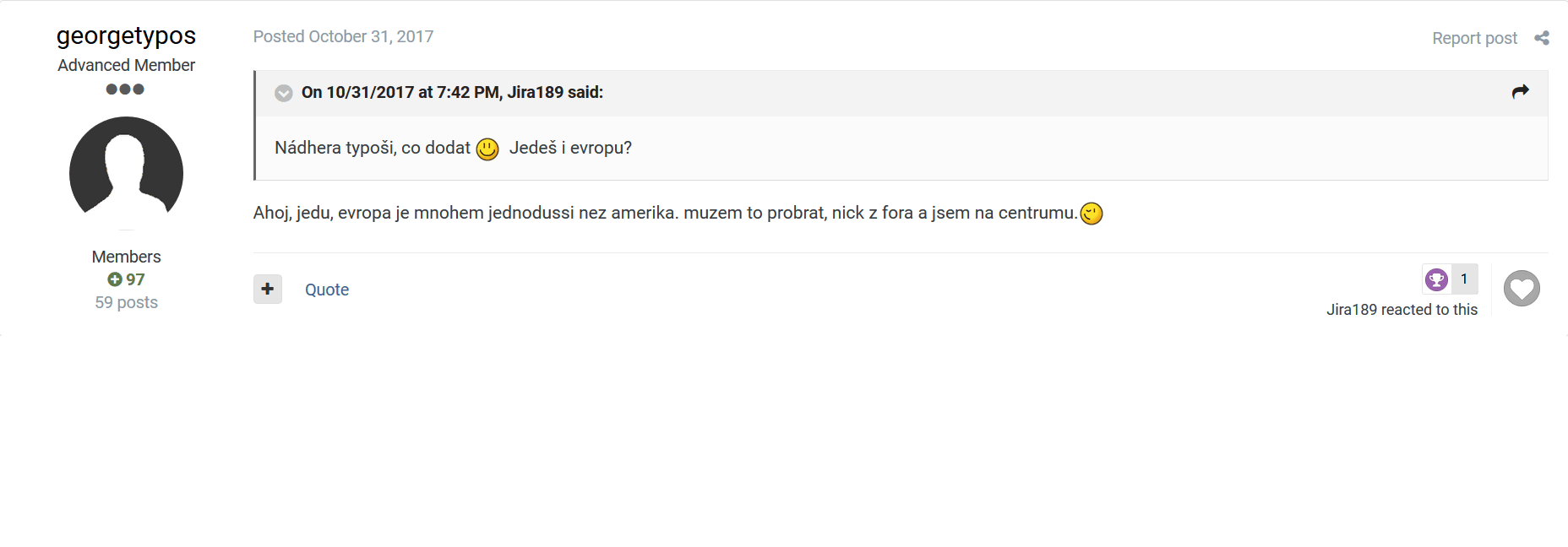Toggle the MultiQuote plus button
The width and height of the screenshot is (1568, 547).
(268, 289)
